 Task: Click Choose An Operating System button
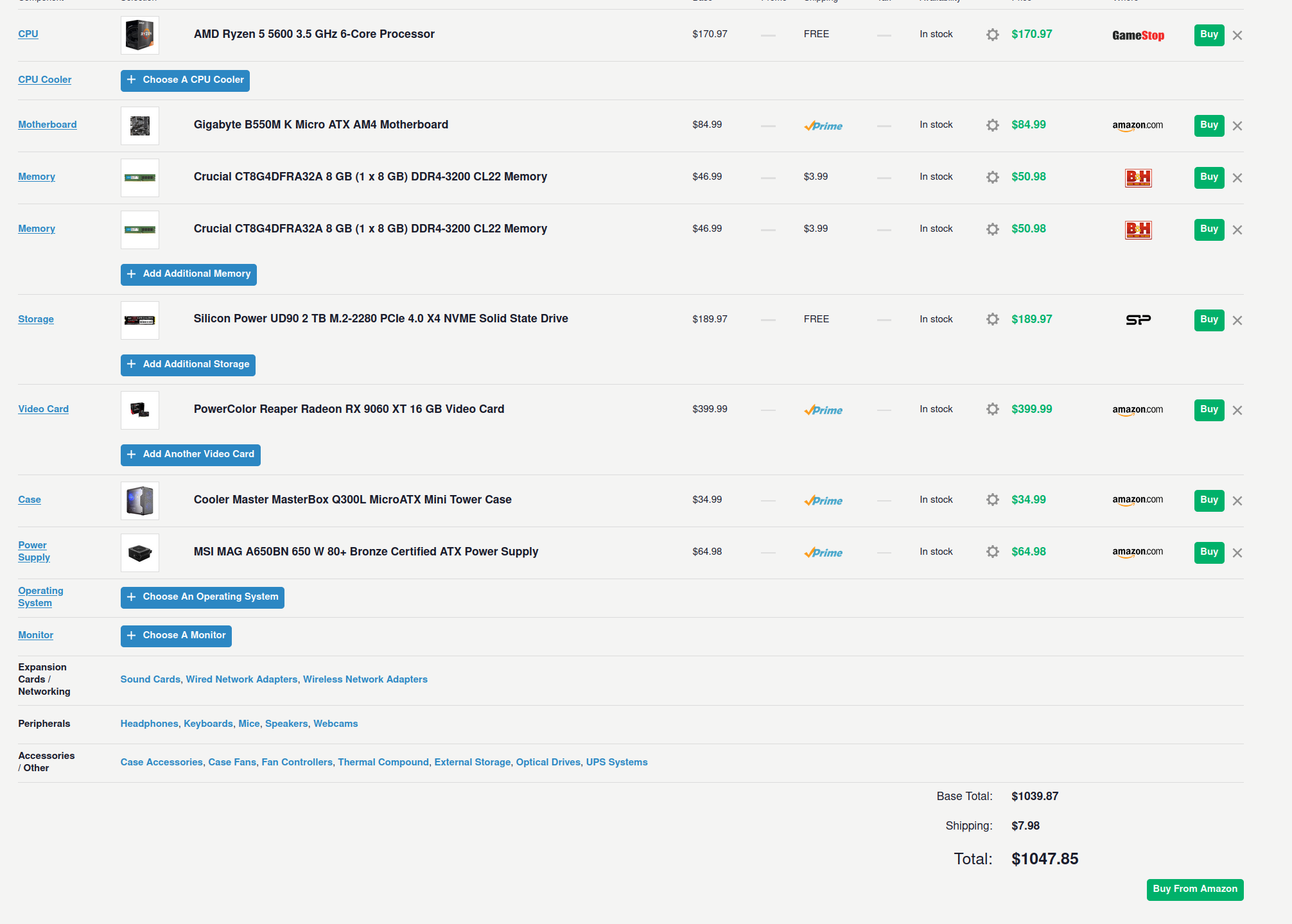click(202, 597)
